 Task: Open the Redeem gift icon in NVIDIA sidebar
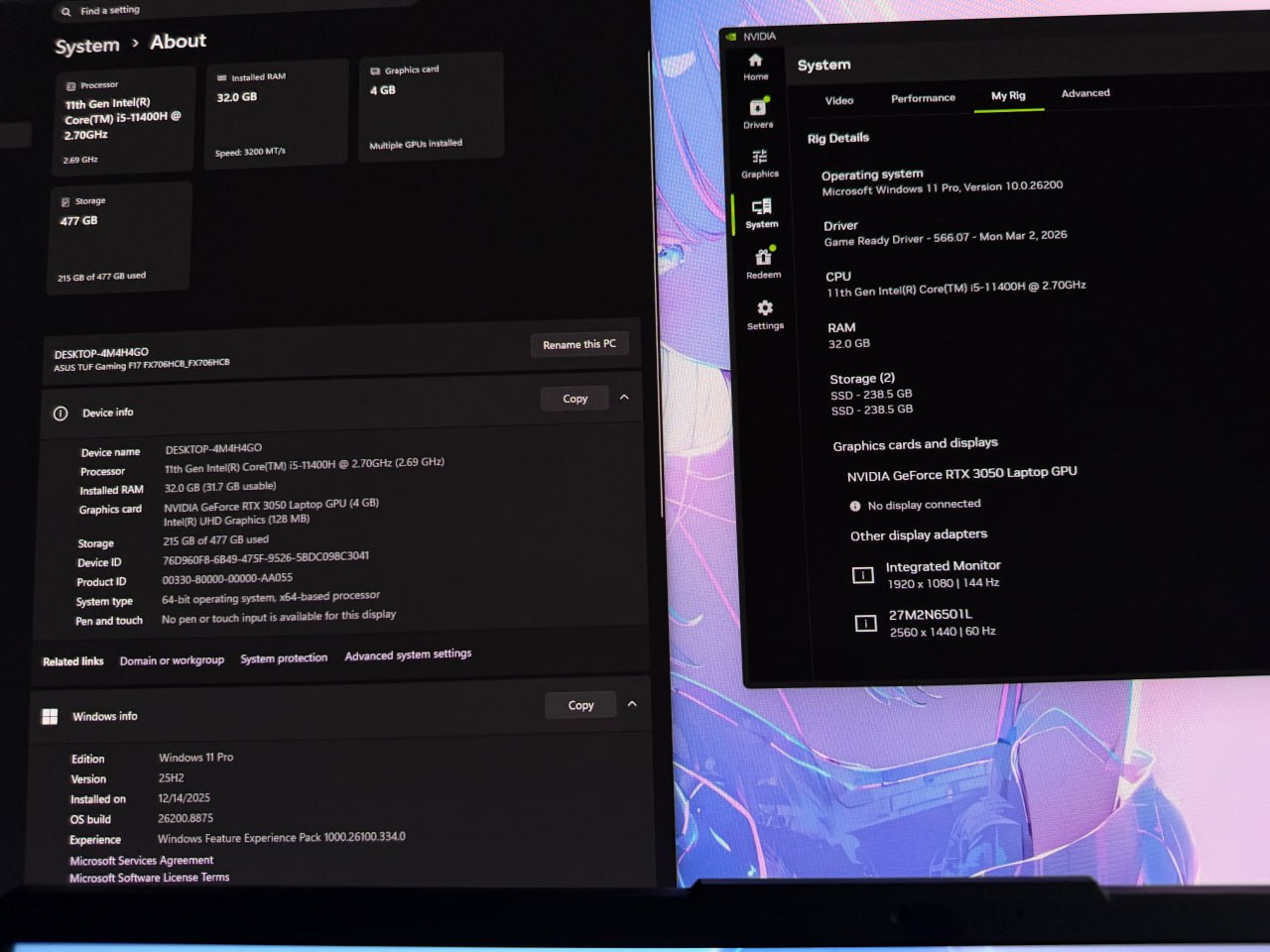tap(763, 257)
